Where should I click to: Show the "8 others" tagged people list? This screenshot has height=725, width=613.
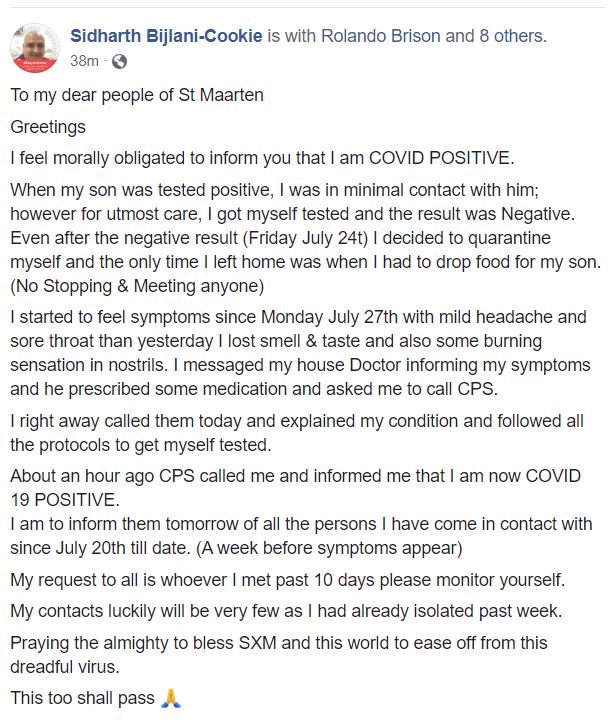tap(513, 36)
